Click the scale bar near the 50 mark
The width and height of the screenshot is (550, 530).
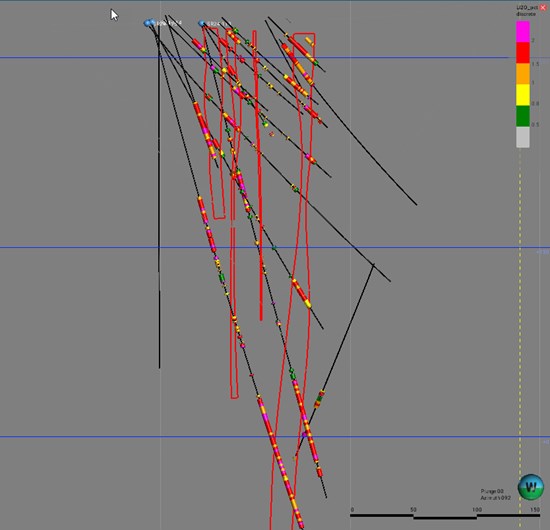coord(414,516)
